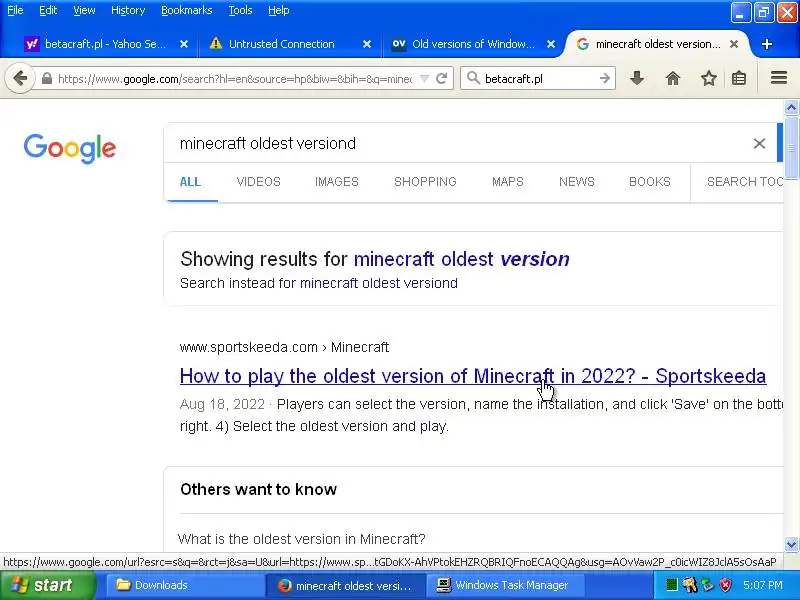Show bookmarks list icon
This screenshot has width=800, height=600.
click(x=739, y=78)
